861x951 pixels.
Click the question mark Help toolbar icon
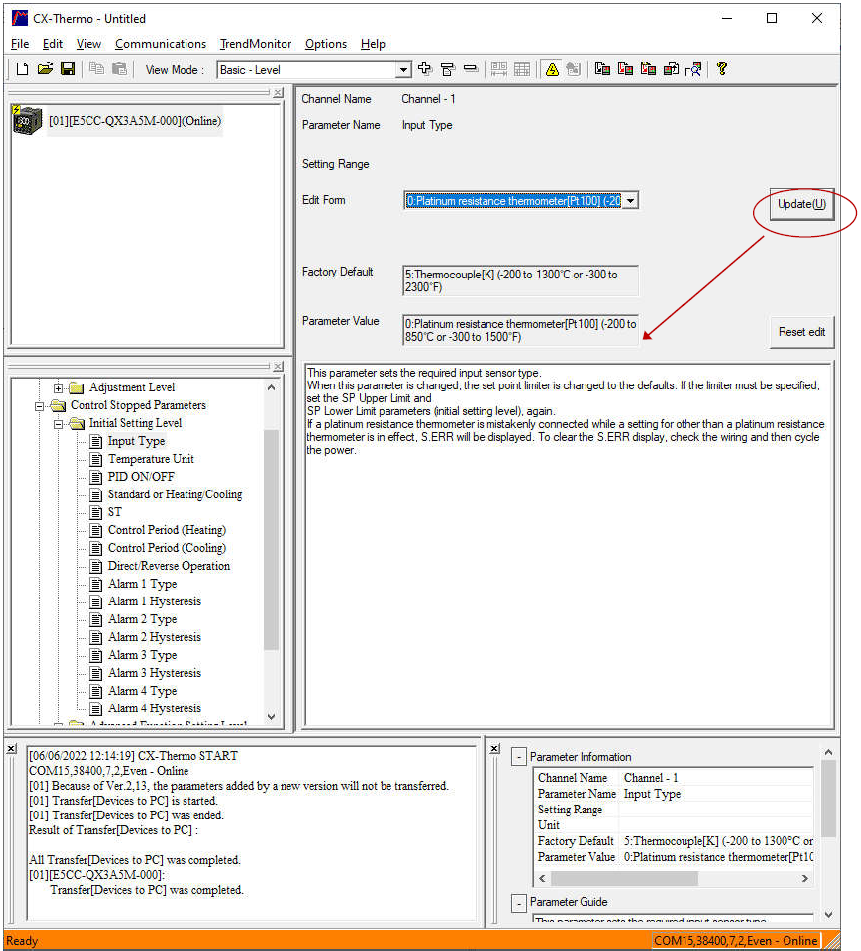[x=722, y=69]
